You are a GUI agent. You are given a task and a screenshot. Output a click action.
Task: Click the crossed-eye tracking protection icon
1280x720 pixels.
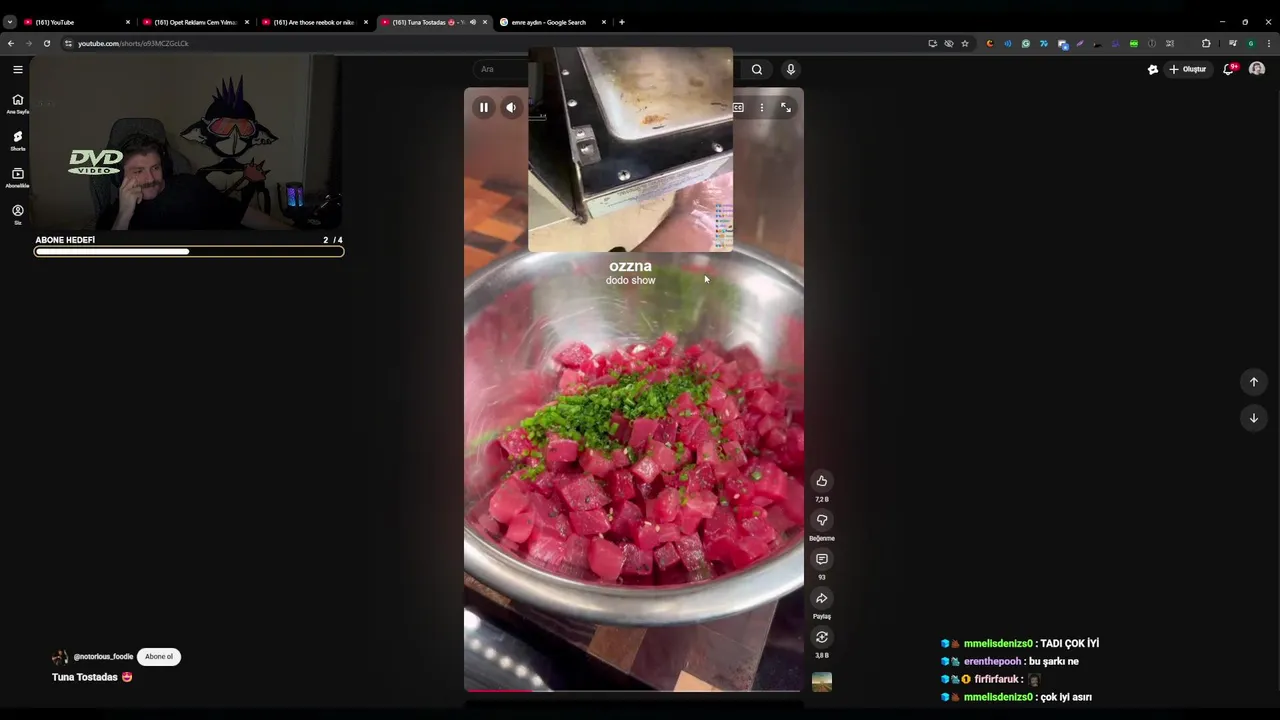[x=949, y=43]
